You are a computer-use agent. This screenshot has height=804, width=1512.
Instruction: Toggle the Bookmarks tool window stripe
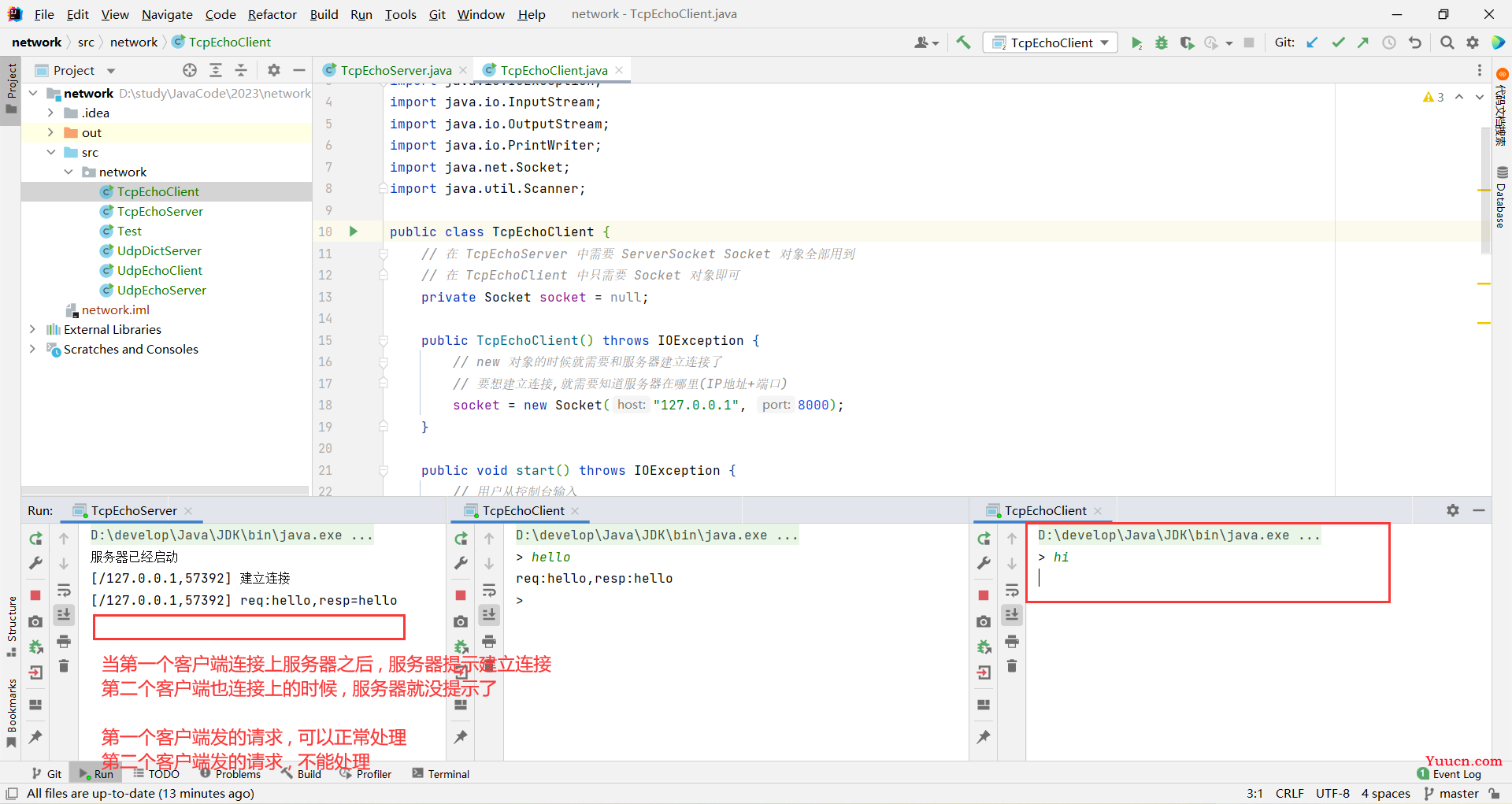point(11,713)
